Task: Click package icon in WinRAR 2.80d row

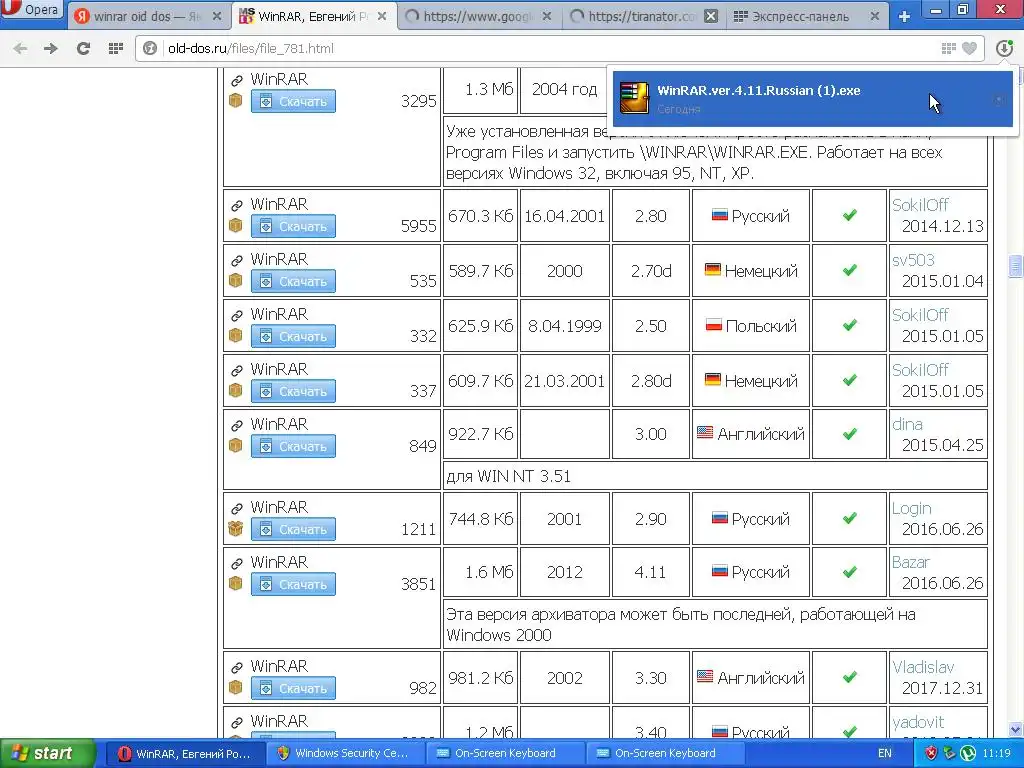Action: 236,390
